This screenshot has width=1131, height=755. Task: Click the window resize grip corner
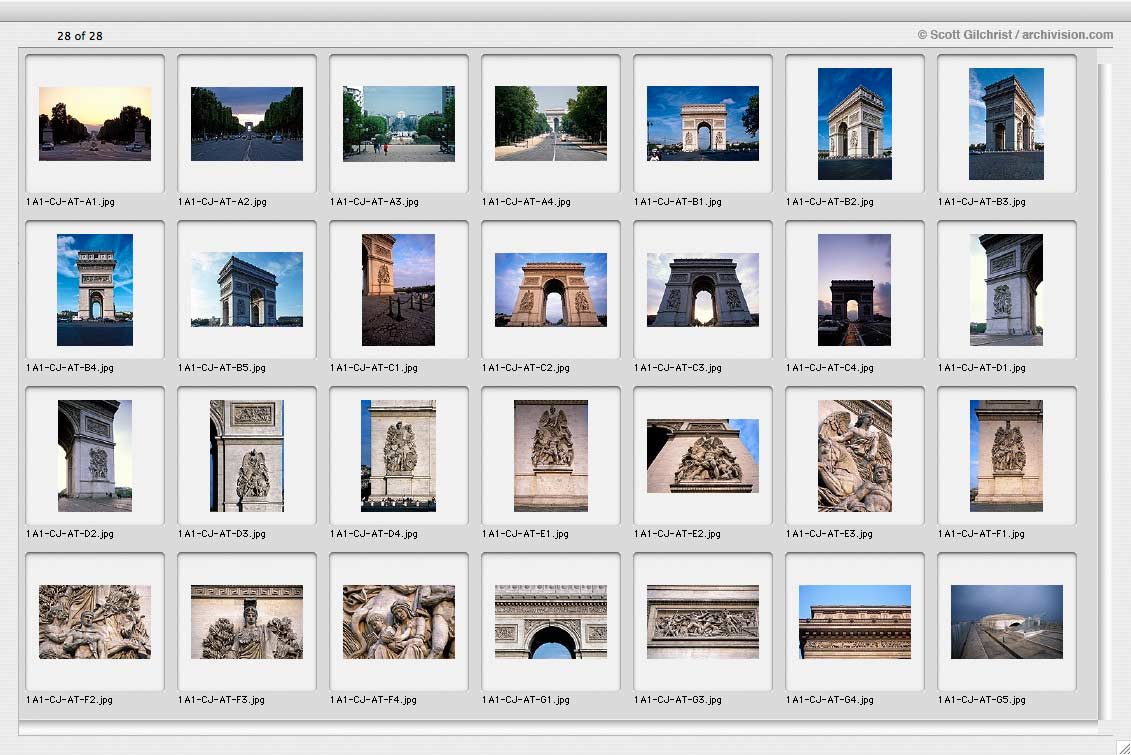[1124, 748]
